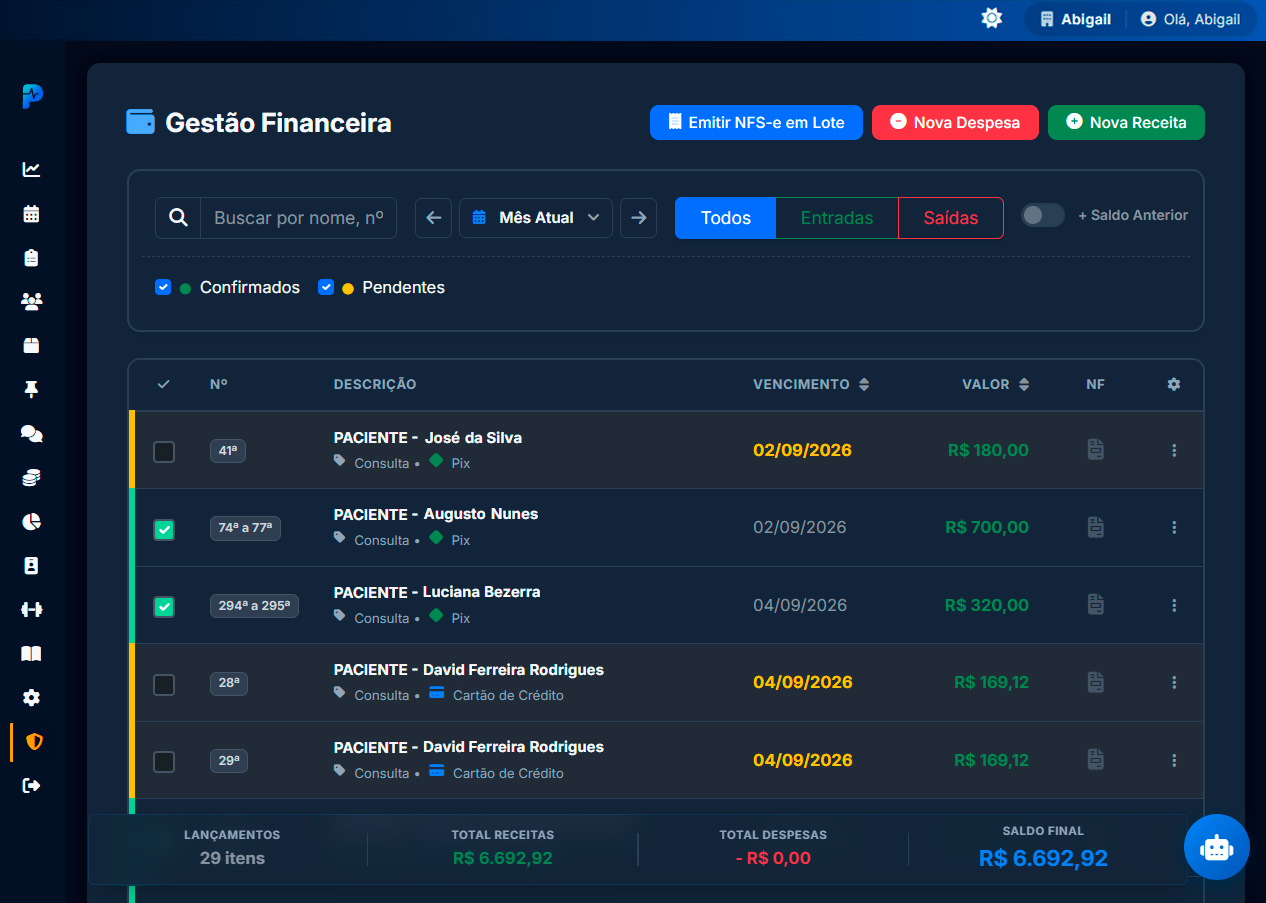Click the R$ 700,00 value
Image resolution: width=1266 pixels, height=903 pixels.
(x=987, y=527)
